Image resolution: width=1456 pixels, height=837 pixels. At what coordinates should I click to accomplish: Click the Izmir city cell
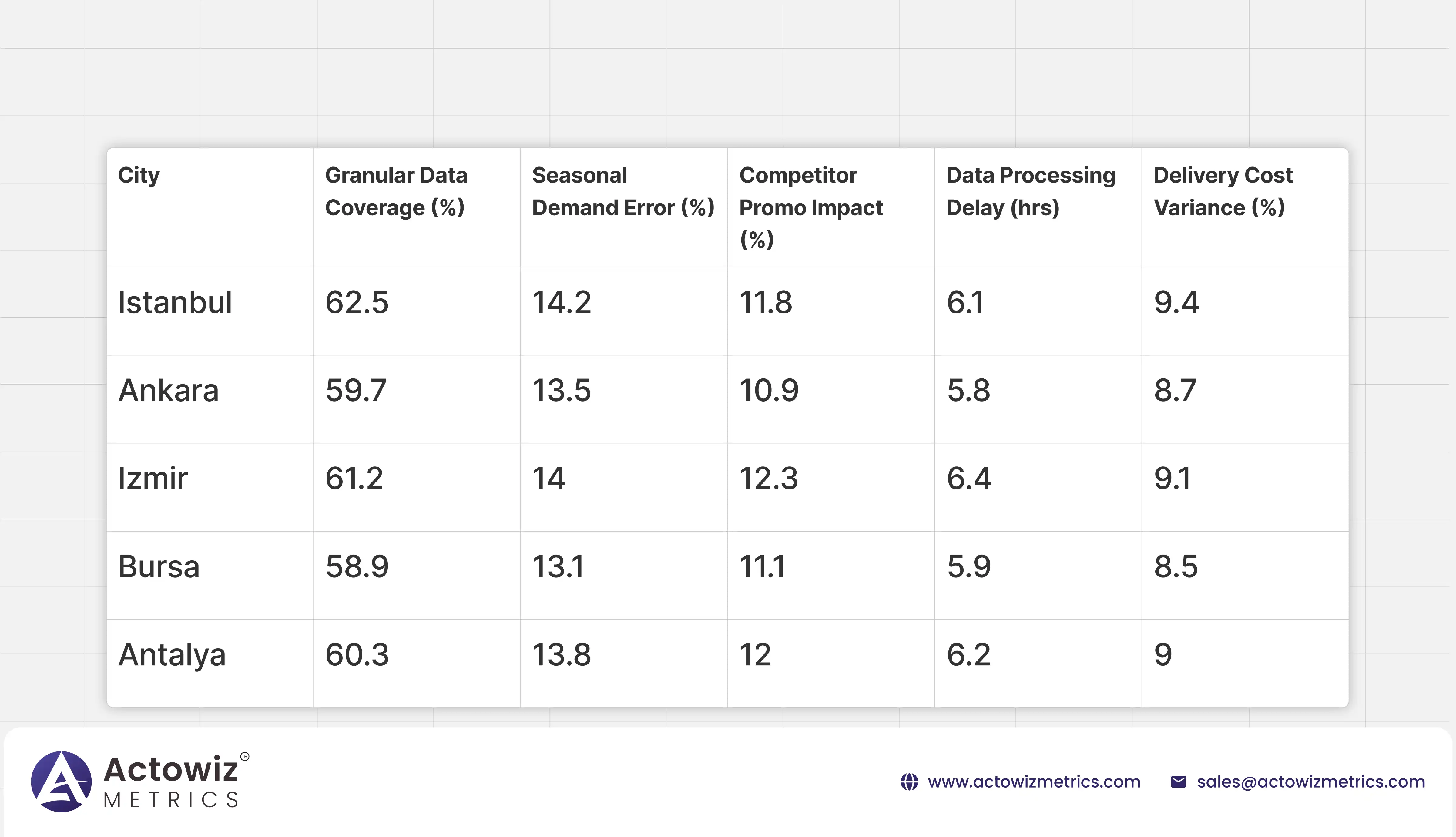(x=153, y=478)
